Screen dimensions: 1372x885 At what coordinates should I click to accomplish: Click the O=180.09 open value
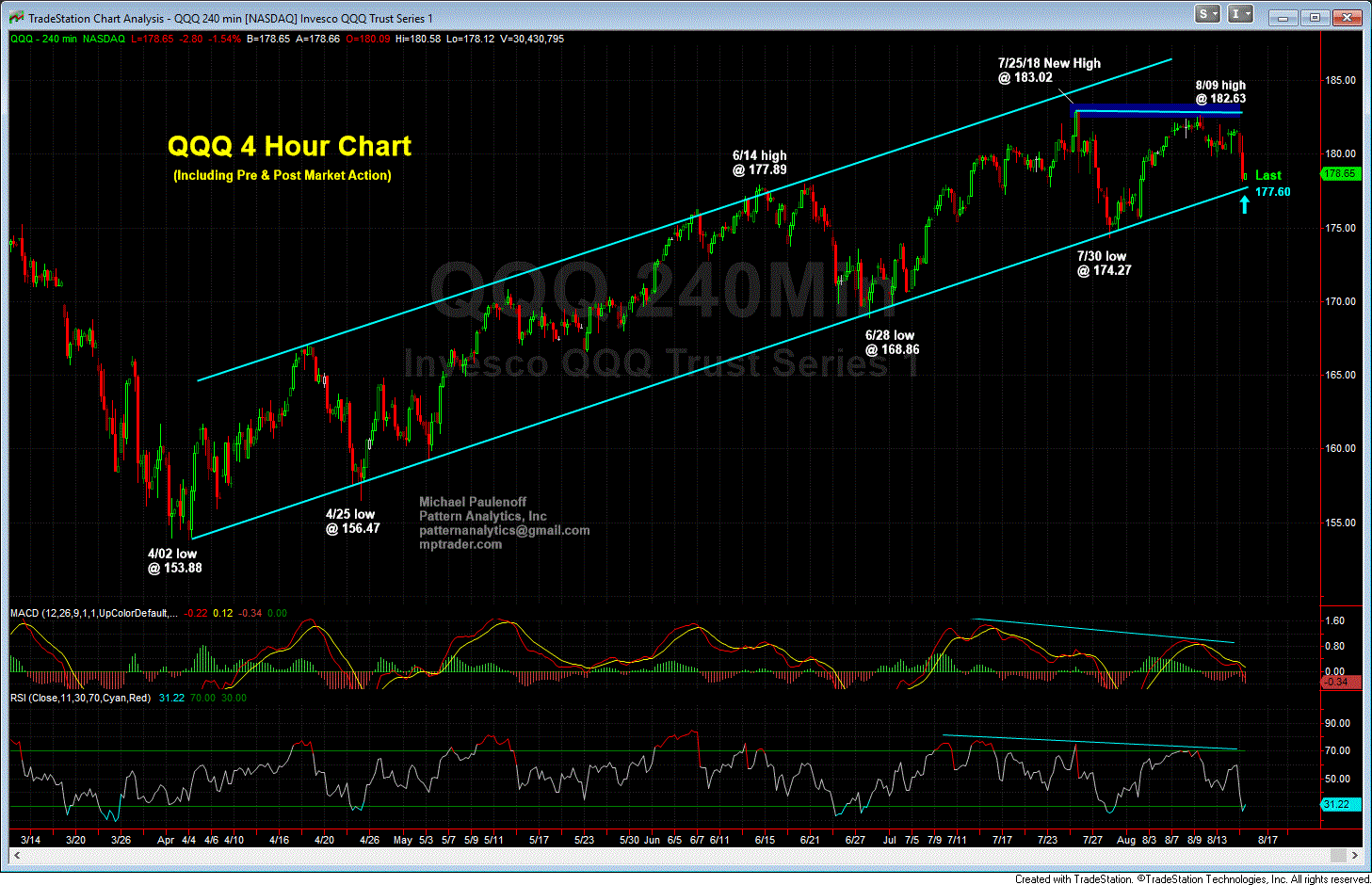pyautogui.click(x=369, y=39)
